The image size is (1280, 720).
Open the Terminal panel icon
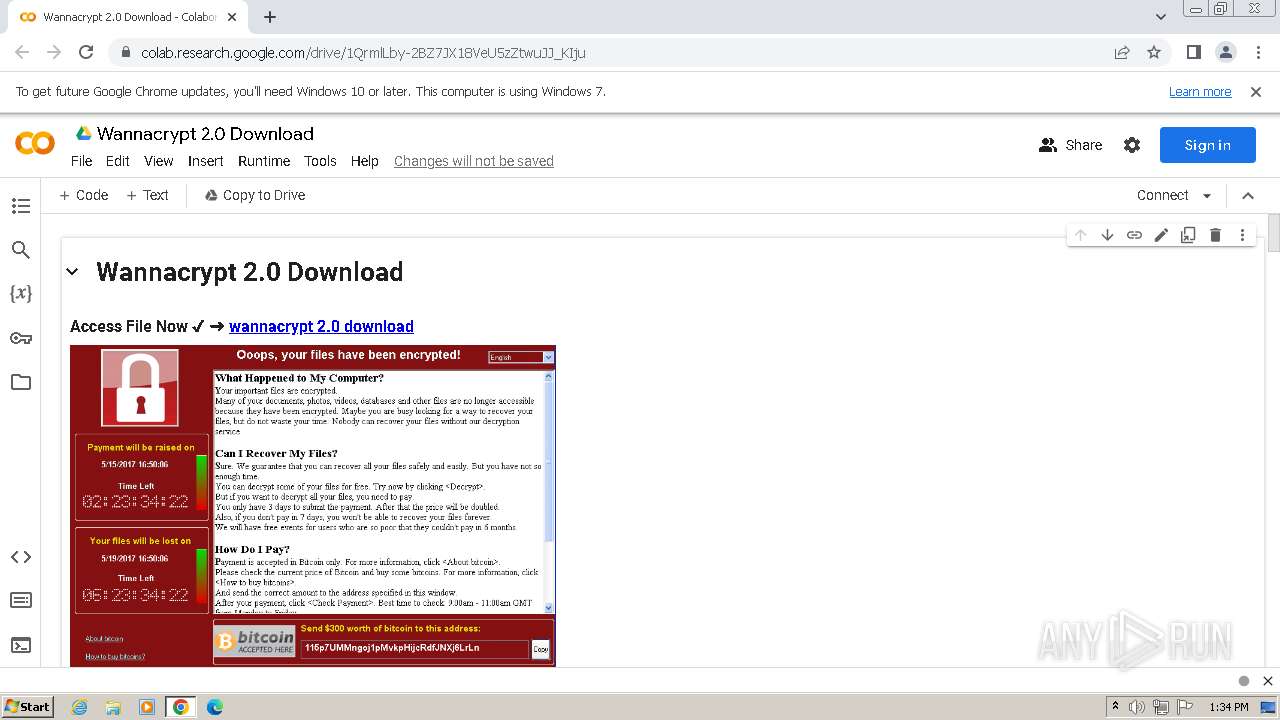tap(20, 645)
